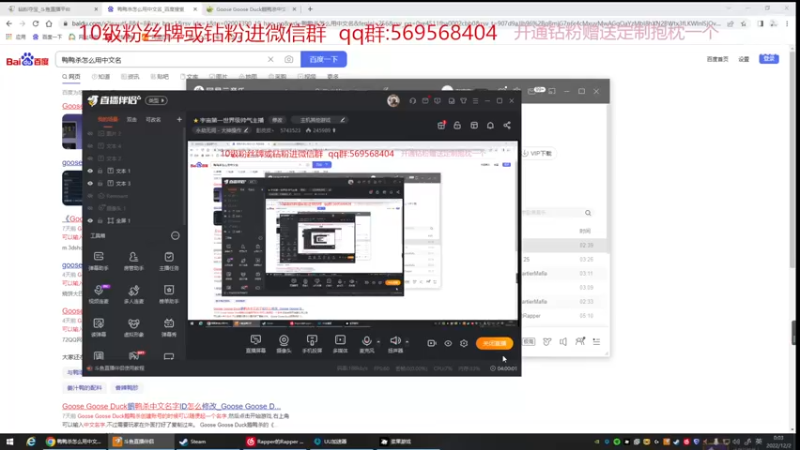Click the 百度一下 search button

323,59
